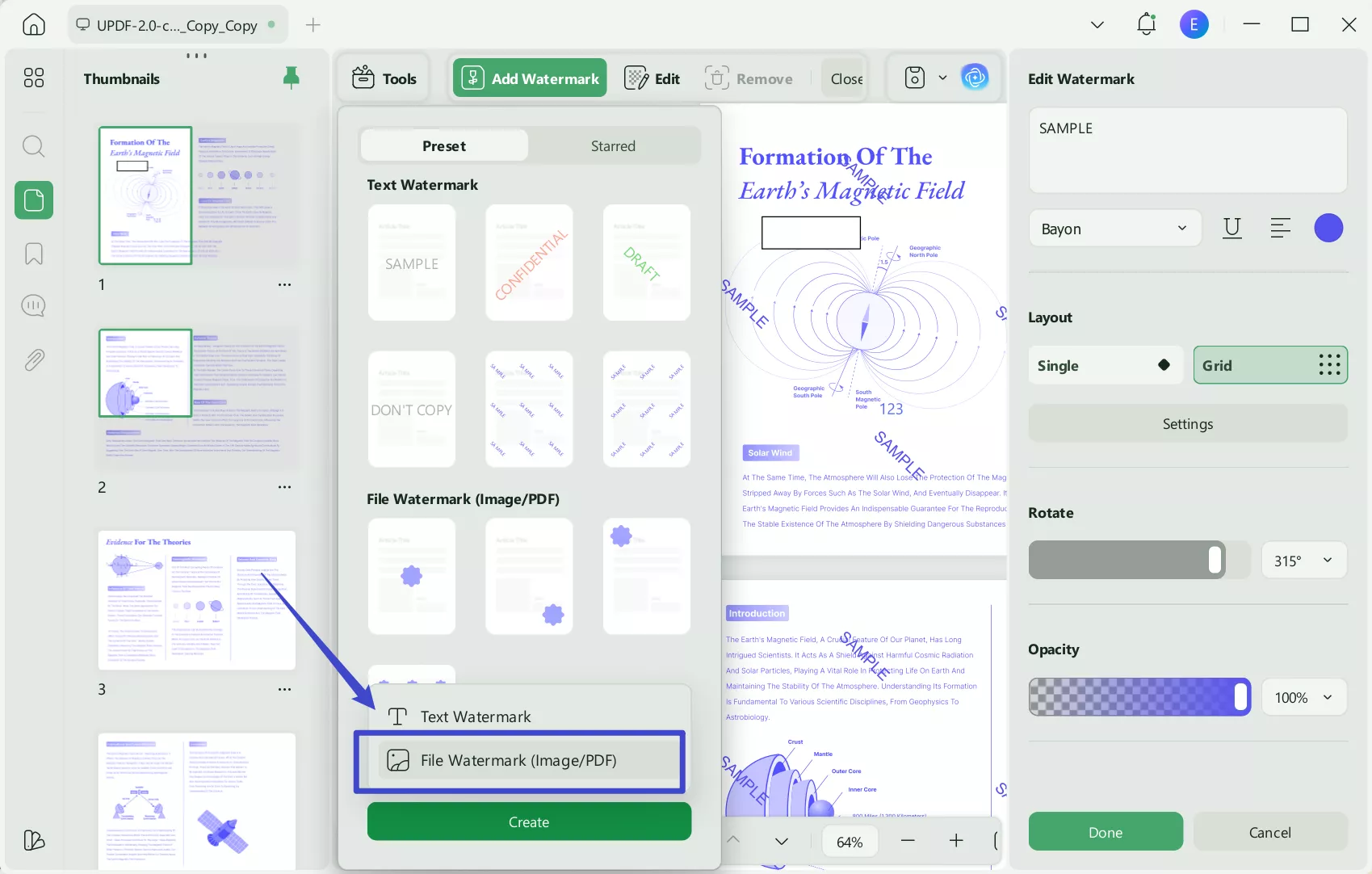The height and width of the screenshot is (874, 1372).
Task: Open layout Settings button
Action: 1188,423
